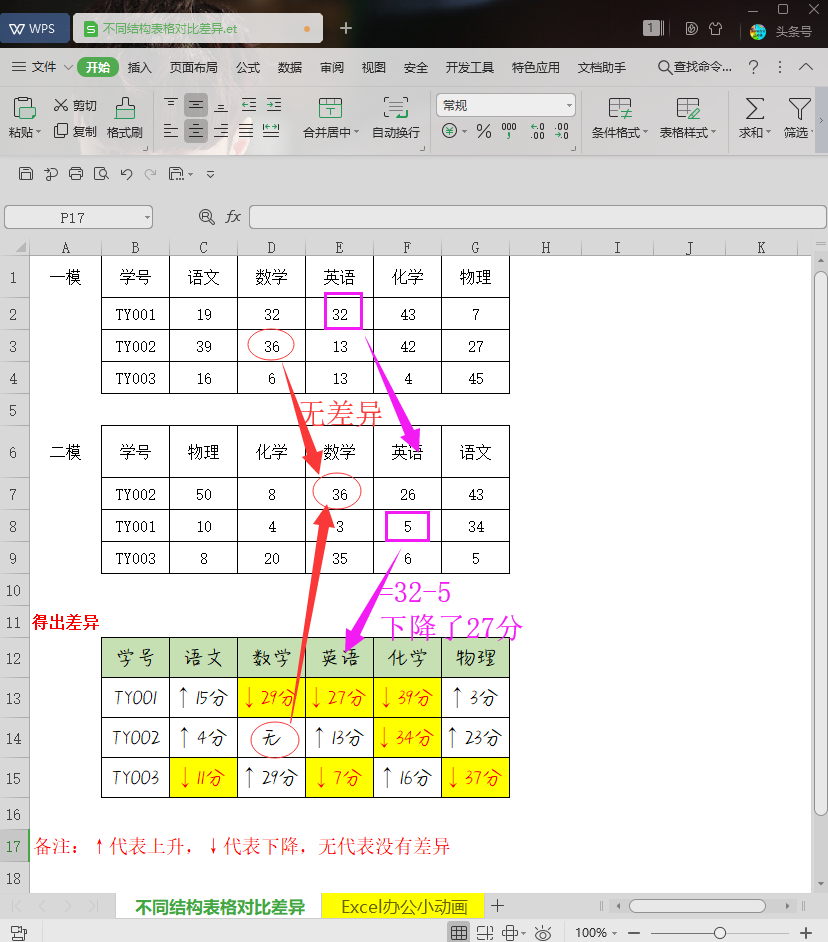The width and height of the screenshot is (828, 942).
Task: Open the Name Box dropdown for P17
Action: point(147,217)
